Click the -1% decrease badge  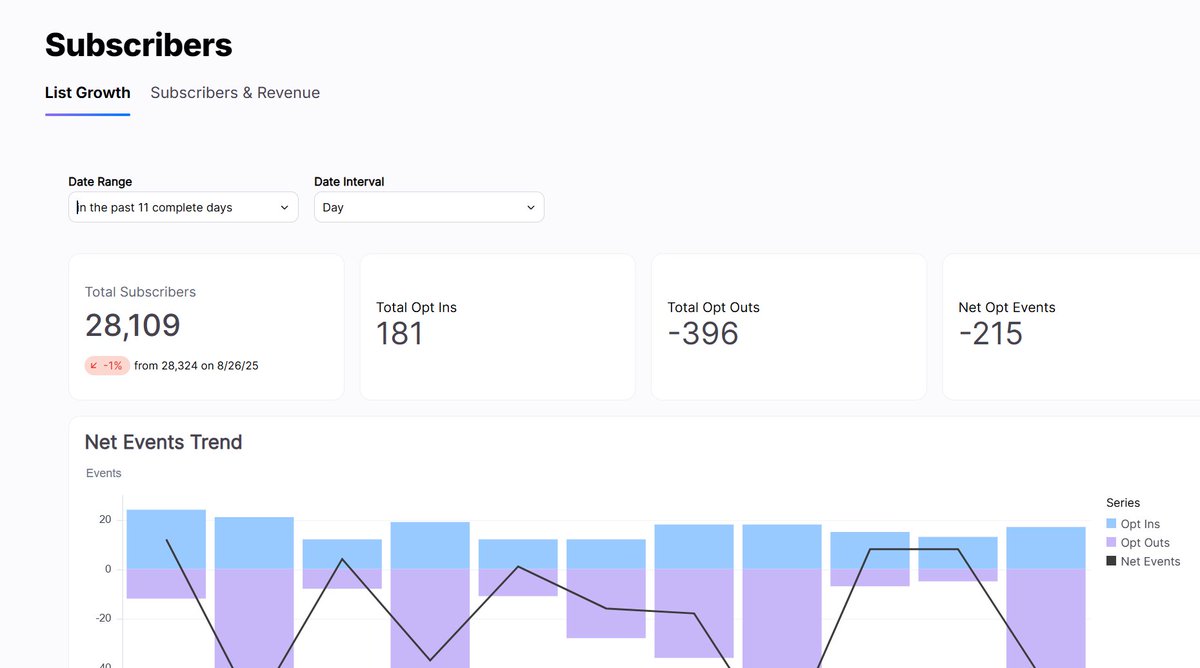point(107,366)
